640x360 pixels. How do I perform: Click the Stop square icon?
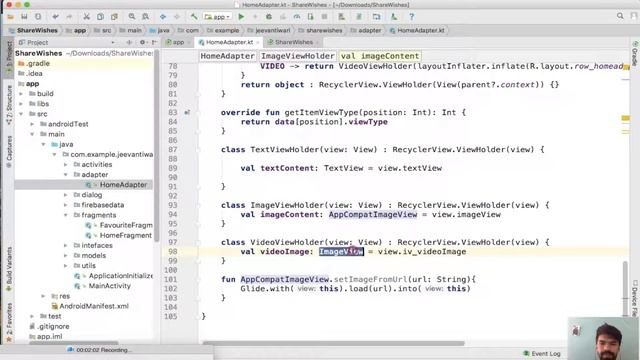(x=324, y=17)
